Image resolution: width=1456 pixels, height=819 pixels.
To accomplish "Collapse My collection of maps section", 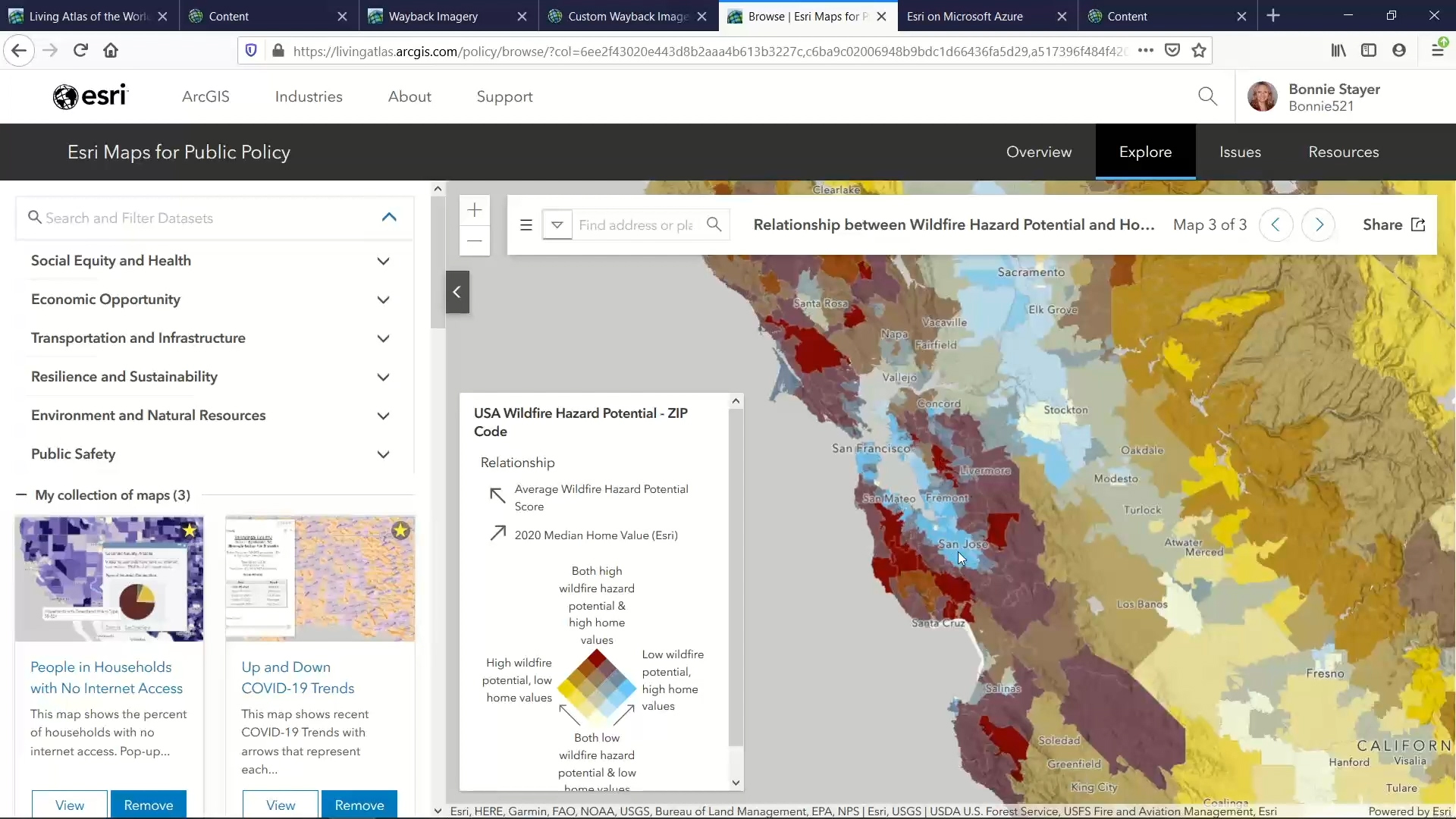I will point(21,495).
